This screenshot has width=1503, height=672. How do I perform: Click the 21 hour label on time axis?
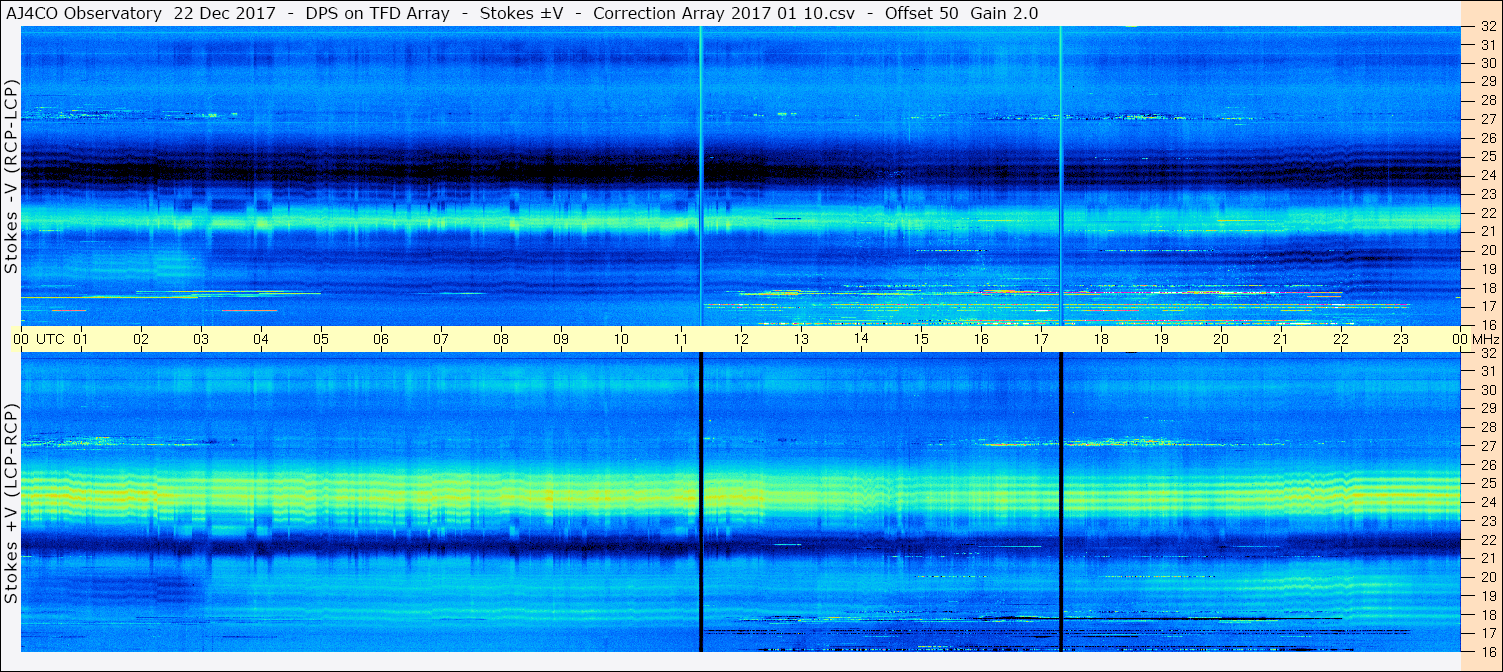[x=1281, y=339]
